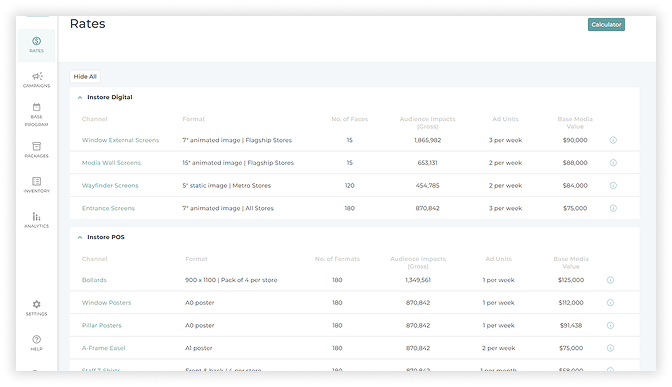The height and width of the screenshot is (387, 672).
Task: Click info icon for Pillar Posters row
Action: click(x=610, y=325)
